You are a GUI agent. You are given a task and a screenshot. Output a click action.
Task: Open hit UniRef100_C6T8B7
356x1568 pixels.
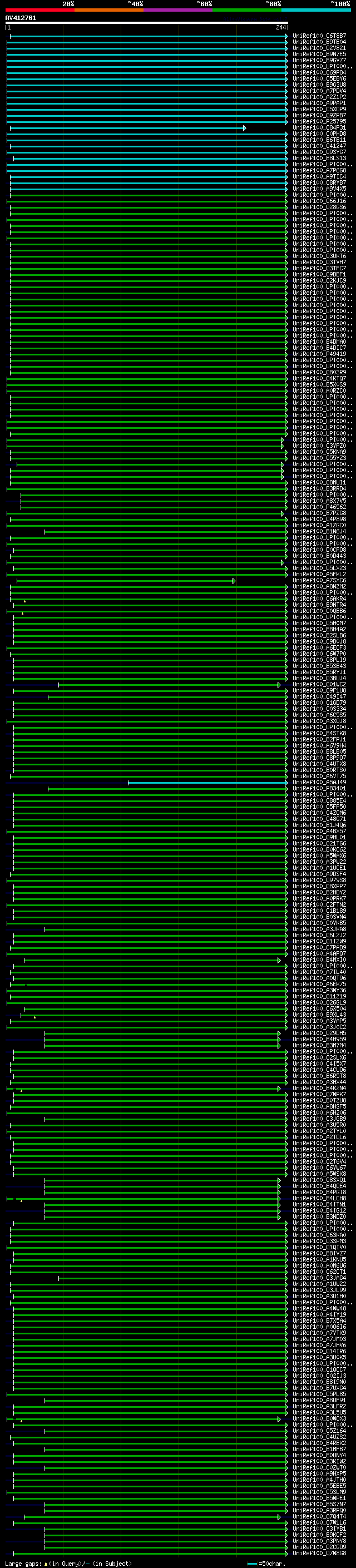click(319, 36)
